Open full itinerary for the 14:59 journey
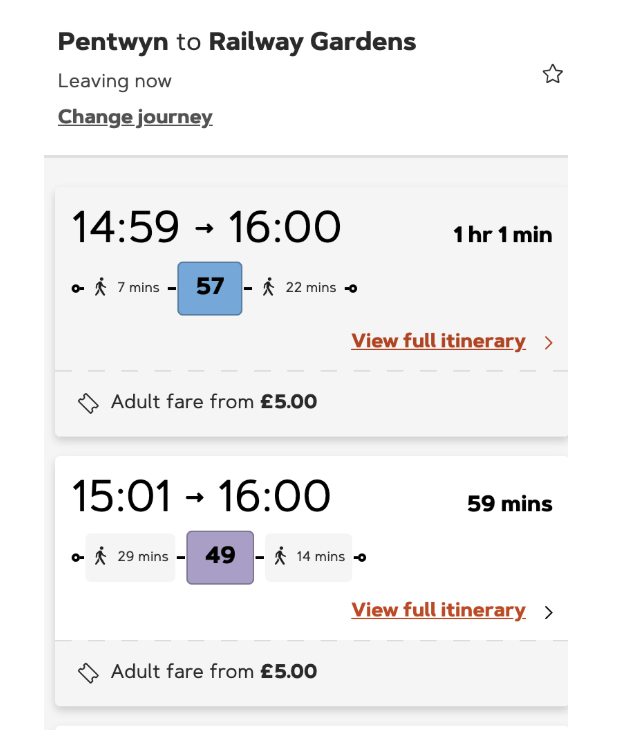This screenshot has height=730, width=618. coord(438,342)
